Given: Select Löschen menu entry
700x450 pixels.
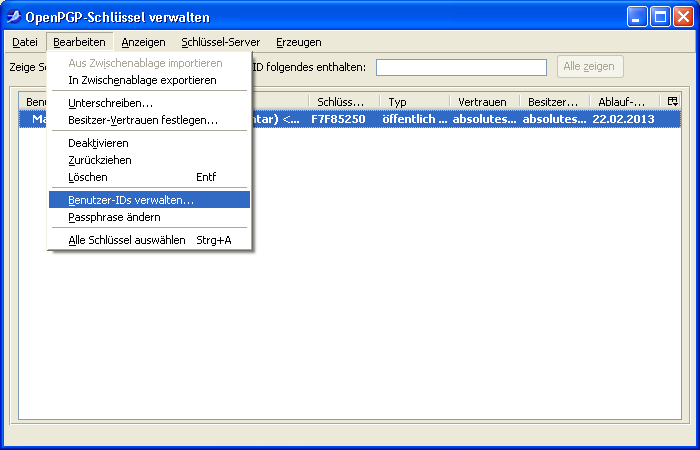Looking at the screenshot, I should click(149, 177).
